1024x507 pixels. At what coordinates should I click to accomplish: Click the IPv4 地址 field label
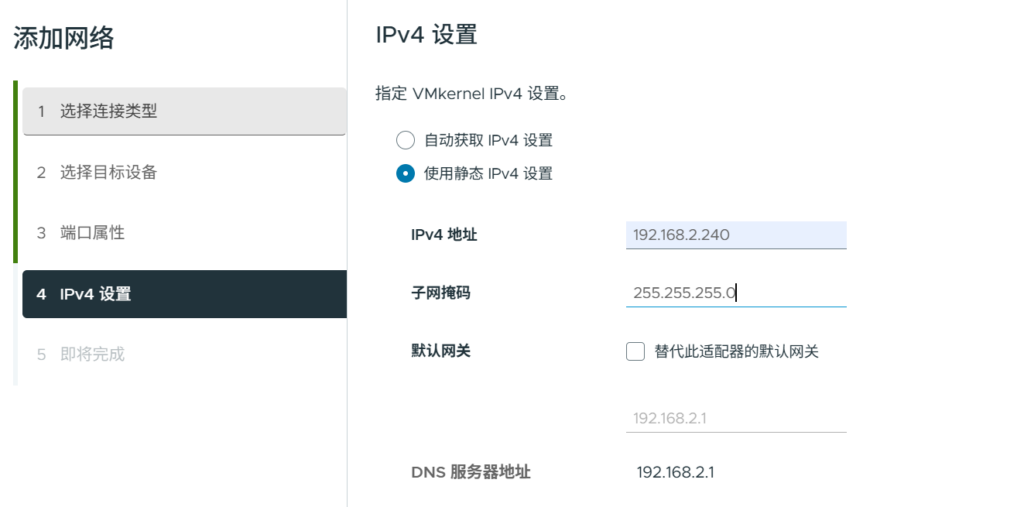[x=444, y=235]
